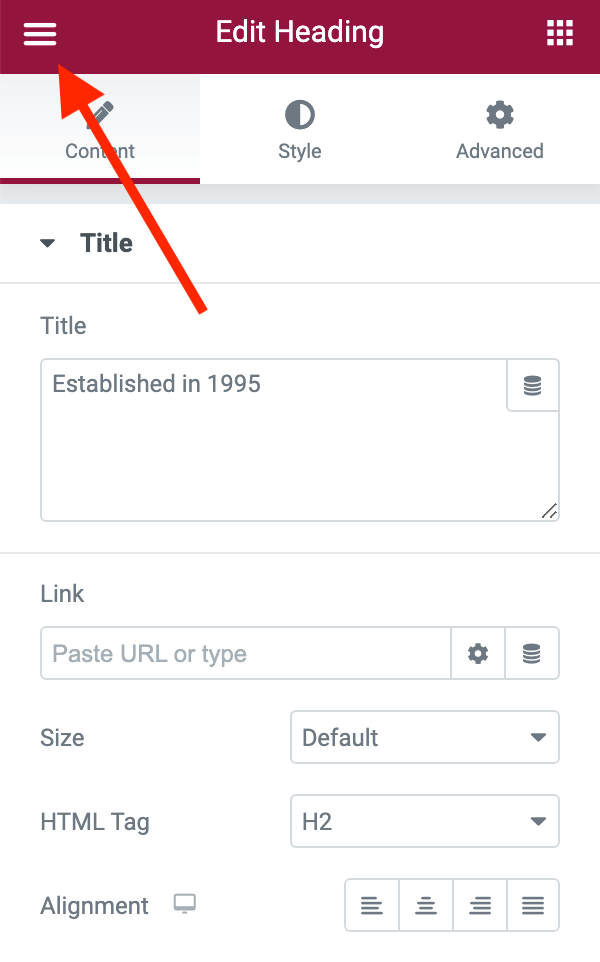This screenshot has width=600, height=962.
Task: Switch to the Style tab label
Action: [x=300, y=151]
